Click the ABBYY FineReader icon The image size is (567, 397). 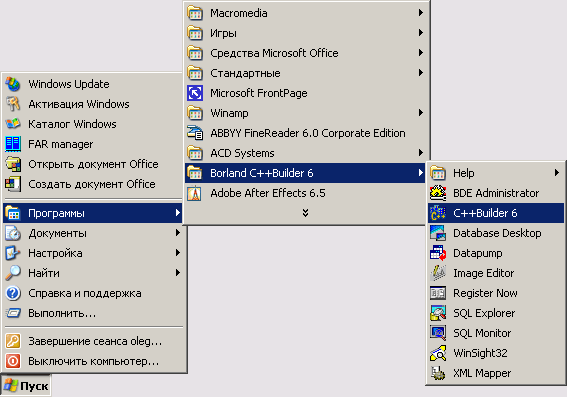195,133
